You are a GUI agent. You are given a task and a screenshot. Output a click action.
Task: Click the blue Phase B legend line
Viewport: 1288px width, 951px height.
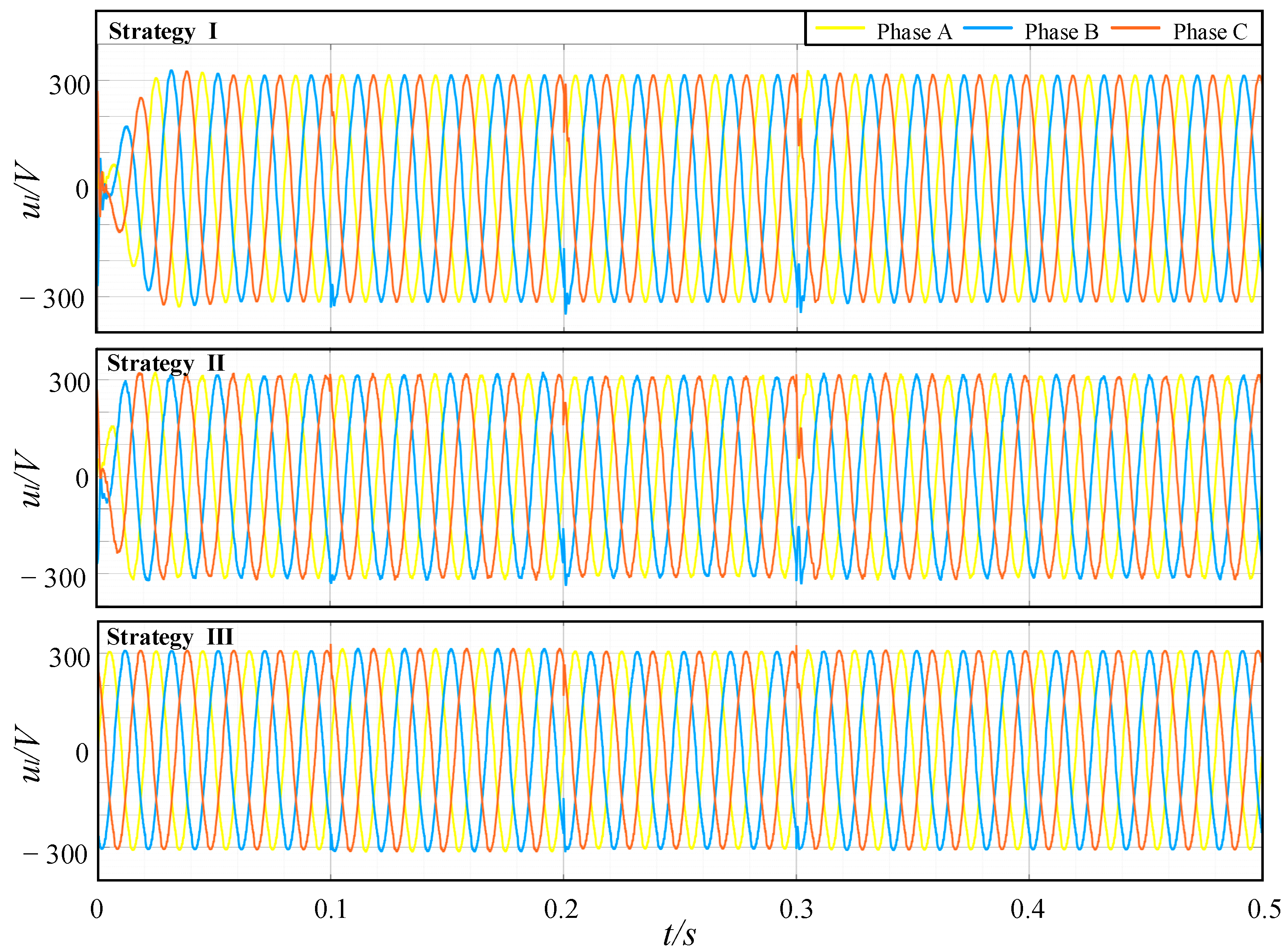click(988, 27)
